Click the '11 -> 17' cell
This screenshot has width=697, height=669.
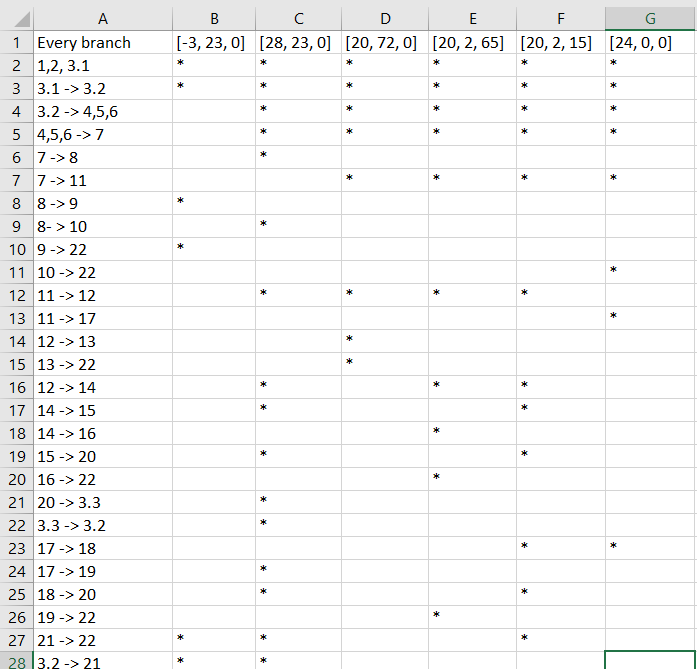click(x=103, y=319)
